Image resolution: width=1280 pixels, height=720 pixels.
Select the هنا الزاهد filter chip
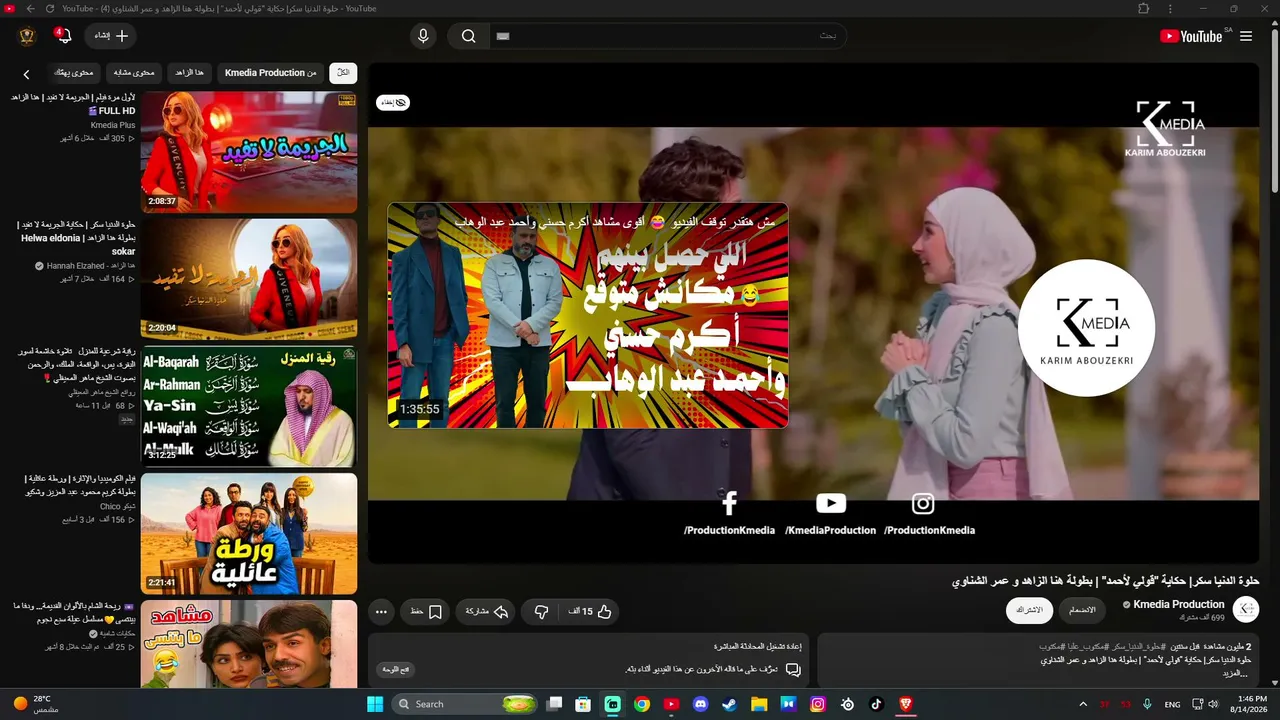click(x=189, y=73)
